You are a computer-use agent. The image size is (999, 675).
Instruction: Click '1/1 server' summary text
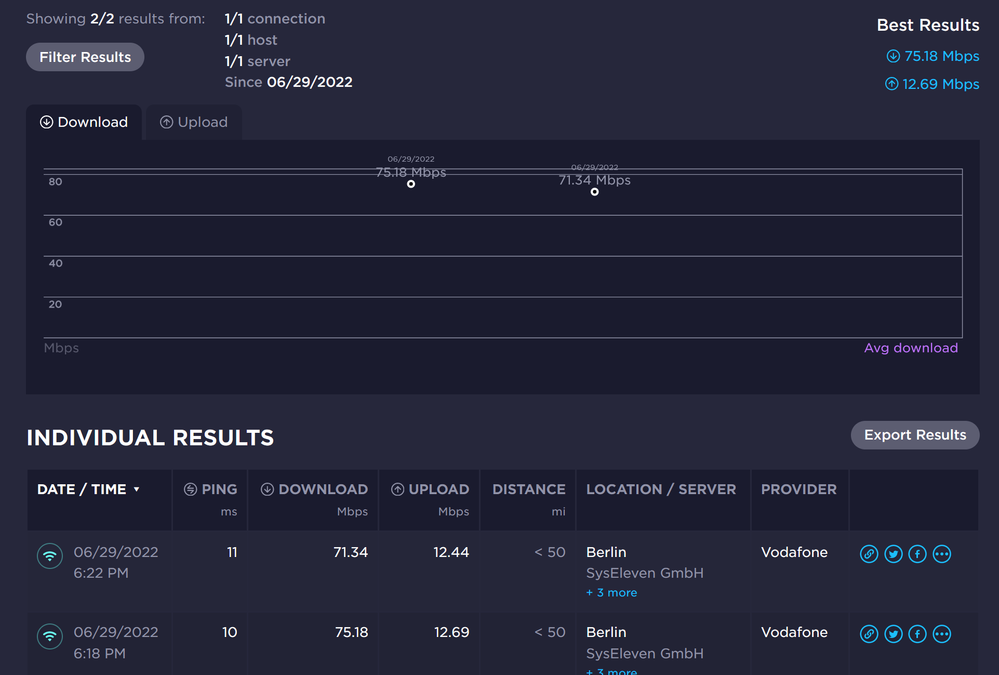pyautogui.click(x=257, y=61)
